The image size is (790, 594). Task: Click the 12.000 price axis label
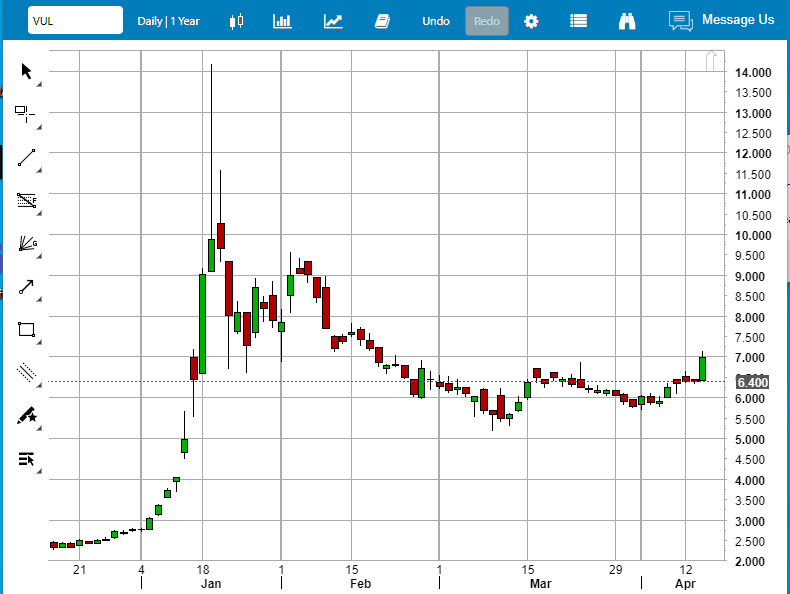tap(753, 154)
